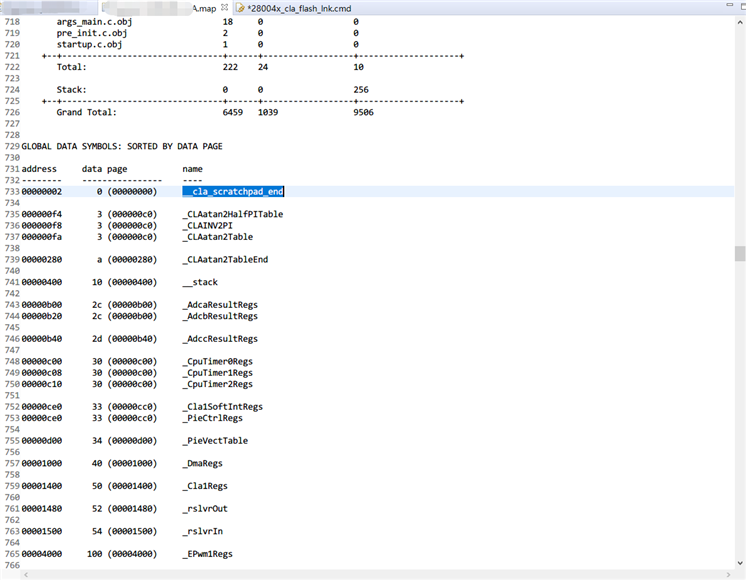
Task: Click line number 741 in the gutter
Action: pyautogui.click(x=12, y=282)
